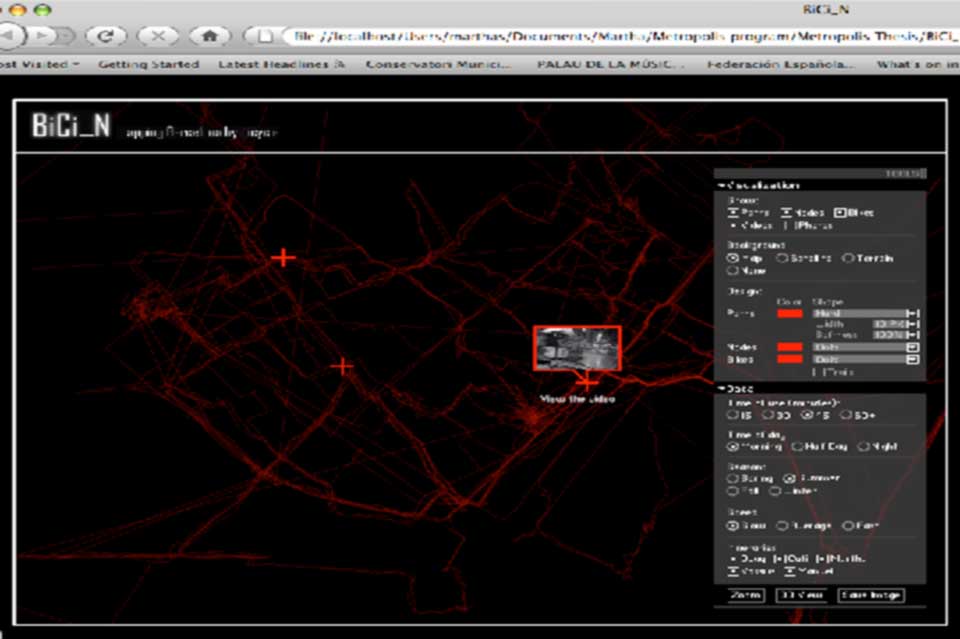The height and width of the screenshot is (639, 960).
Task: Reload the page with the refresh icon
Action: coord(106,36)
